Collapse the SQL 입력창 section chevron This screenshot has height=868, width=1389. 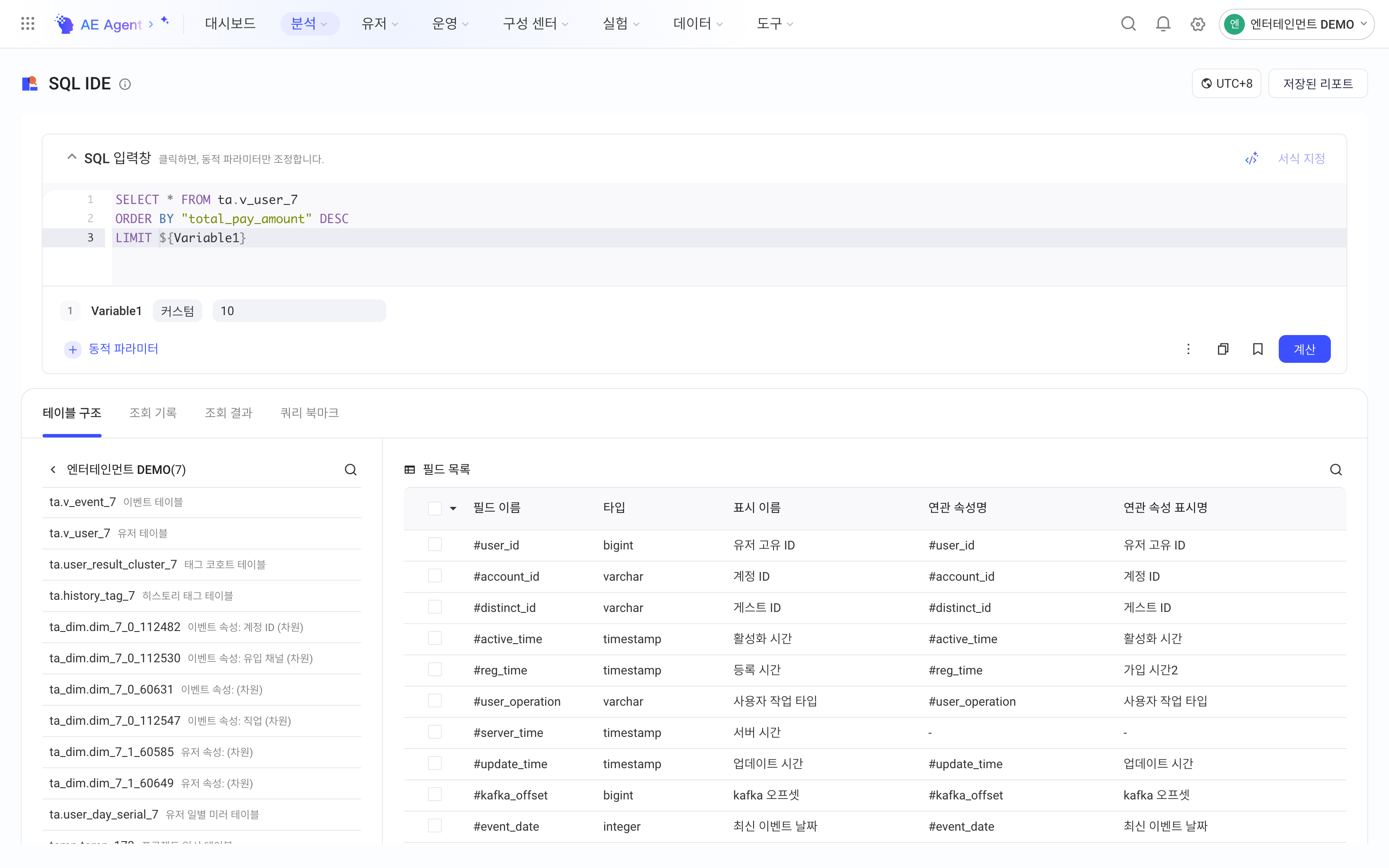click(72, 157)
